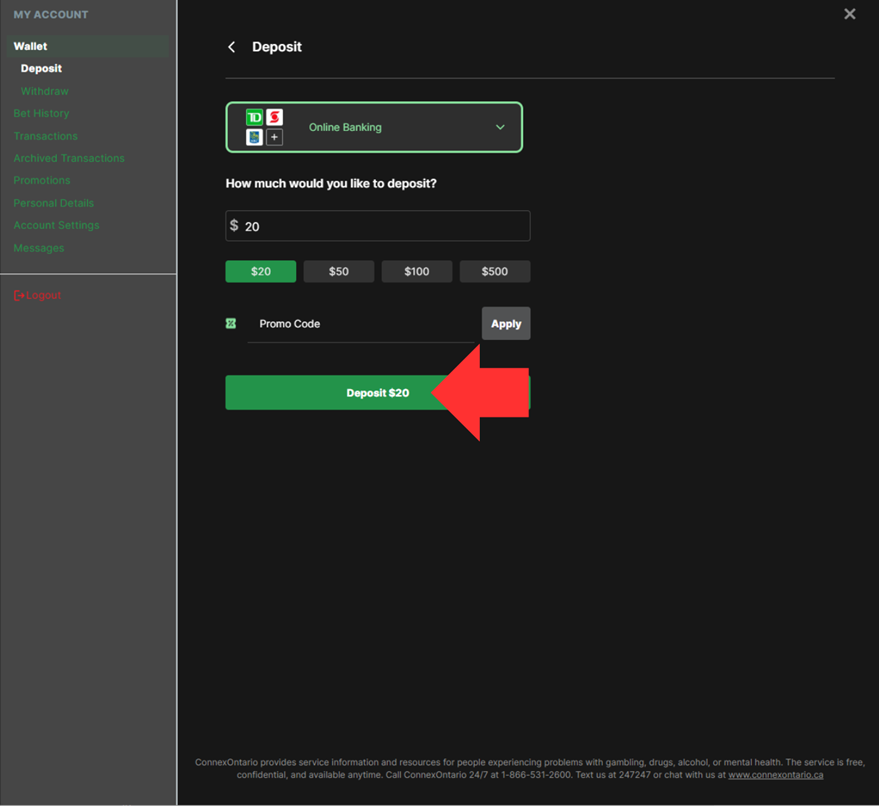Click the TD bank logo icon
879x806 pixels.
[x=254, y=118]
